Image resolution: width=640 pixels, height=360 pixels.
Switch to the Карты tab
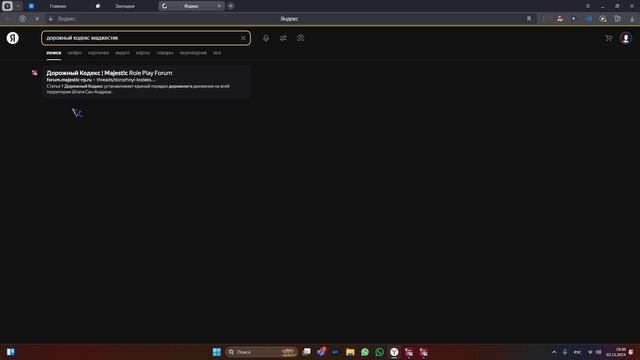pyautogui.click(x=143, y=53)
